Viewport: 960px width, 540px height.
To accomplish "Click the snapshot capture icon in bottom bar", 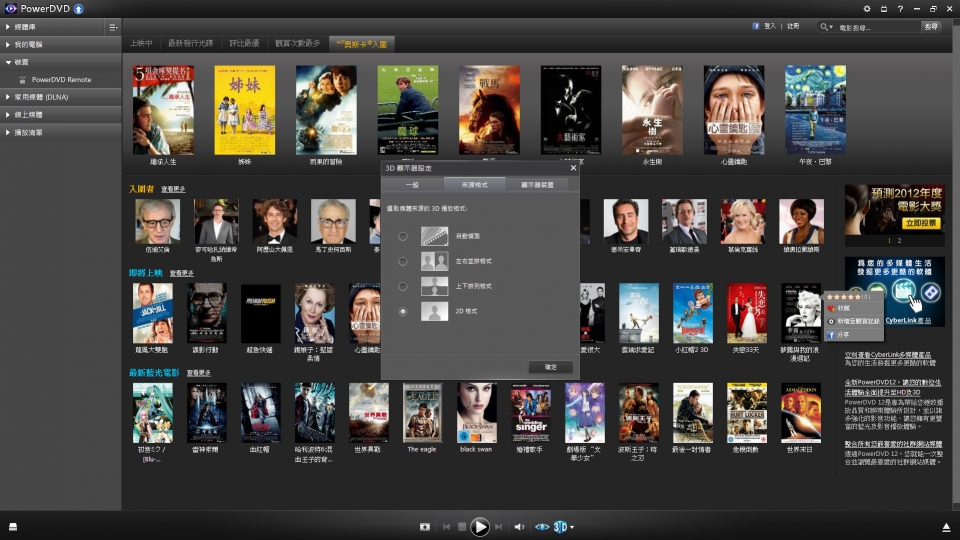I will pos(425,527).
